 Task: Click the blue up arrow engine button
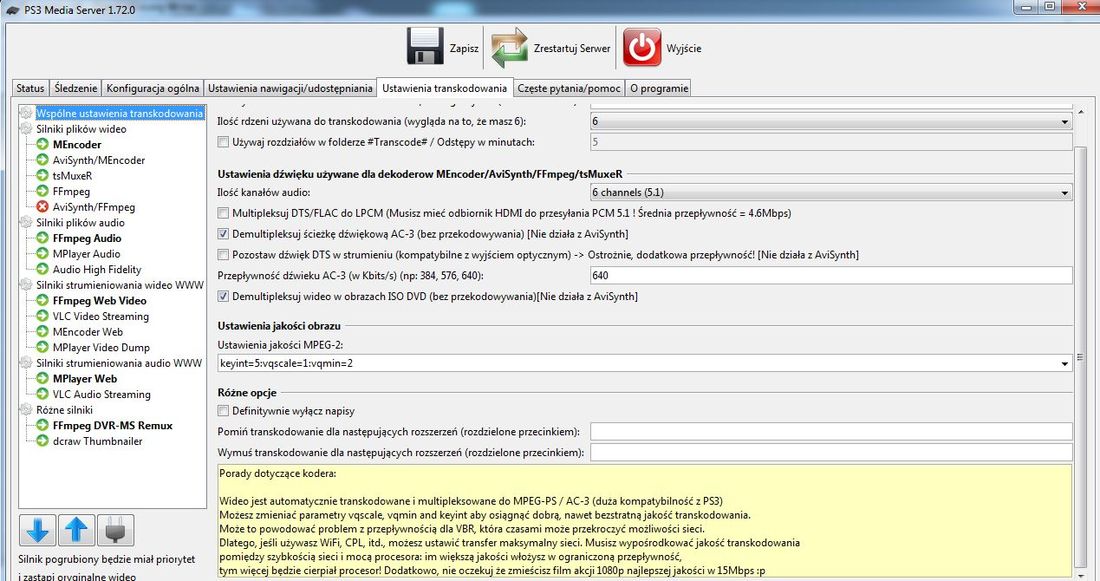point(76,530)
